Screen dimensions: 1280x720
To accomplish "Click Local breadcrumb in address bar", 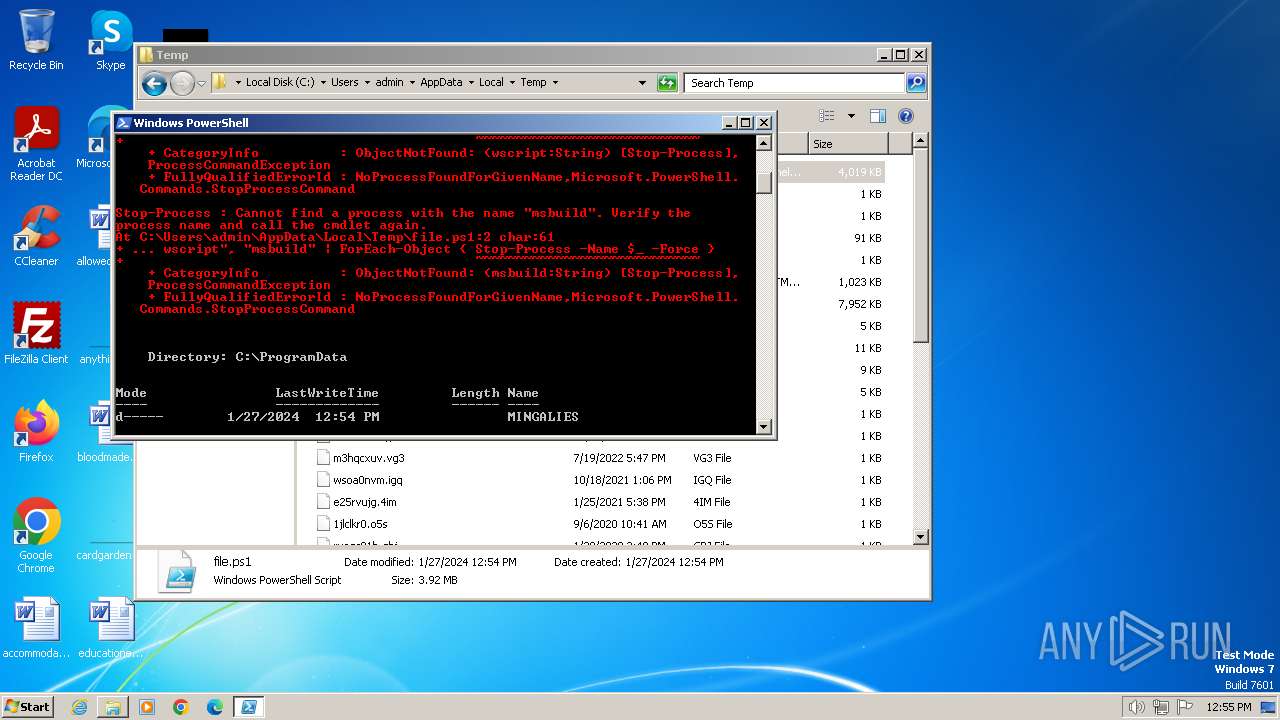I will click(491, 83).
